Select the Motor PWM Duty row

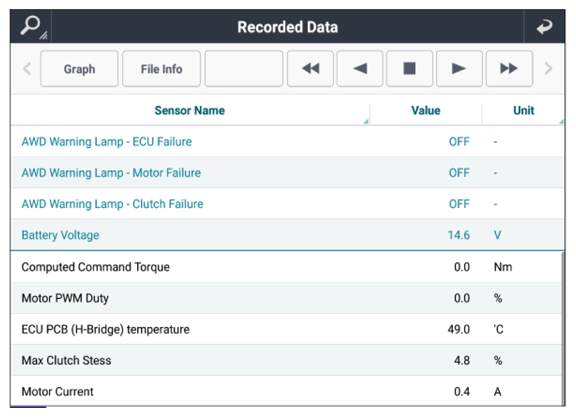tap(286, 298)
